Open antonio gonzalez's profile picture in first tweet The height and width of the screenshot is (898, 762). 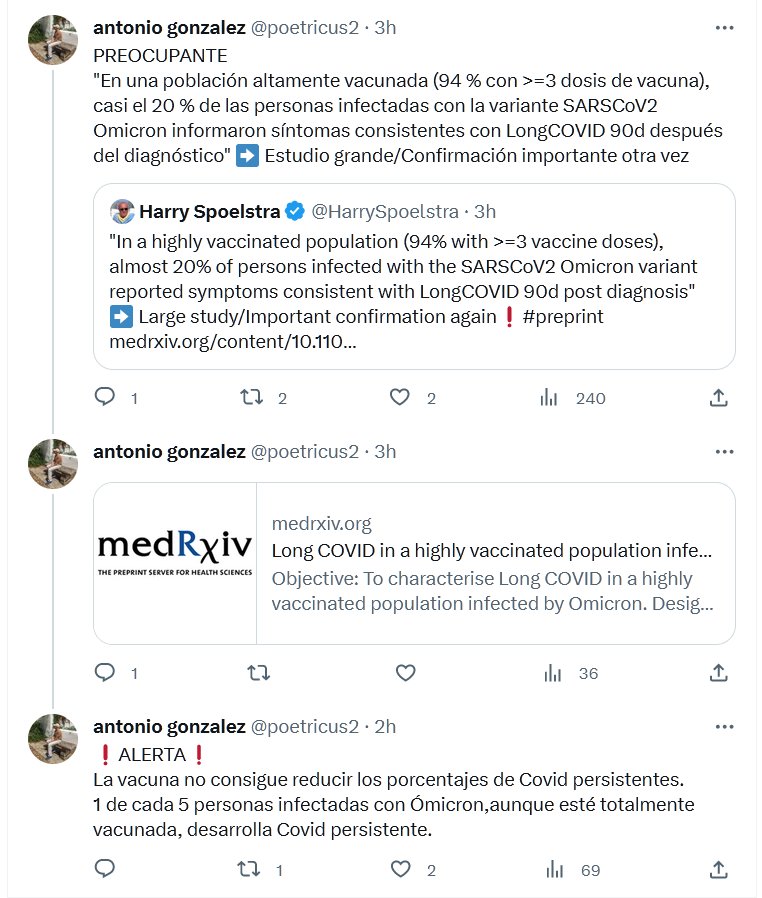coord(53,40)
